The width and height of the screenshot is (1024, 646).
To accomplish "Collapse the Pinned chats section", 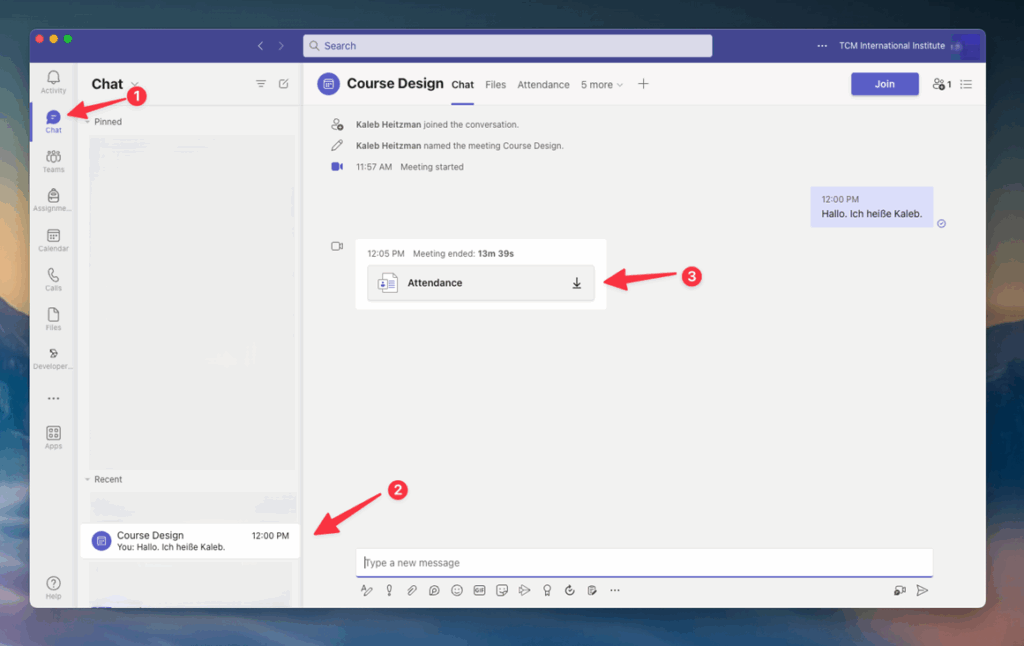I will click(x=87, y=122).
